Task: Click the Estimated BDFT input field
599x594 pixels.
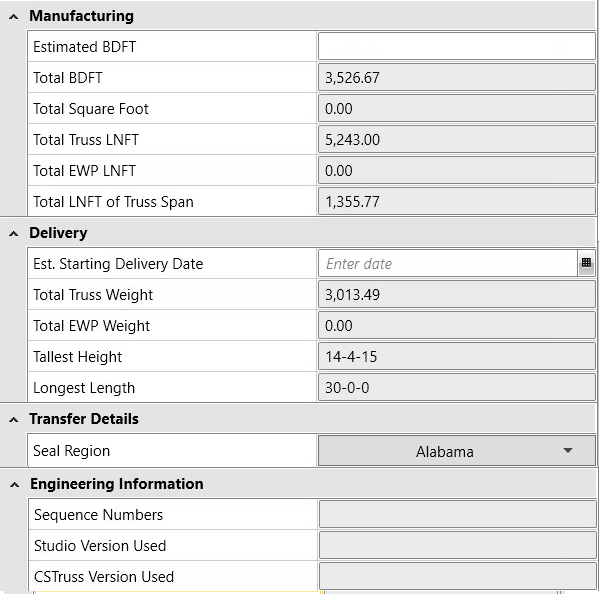Action: coord(457,46)
